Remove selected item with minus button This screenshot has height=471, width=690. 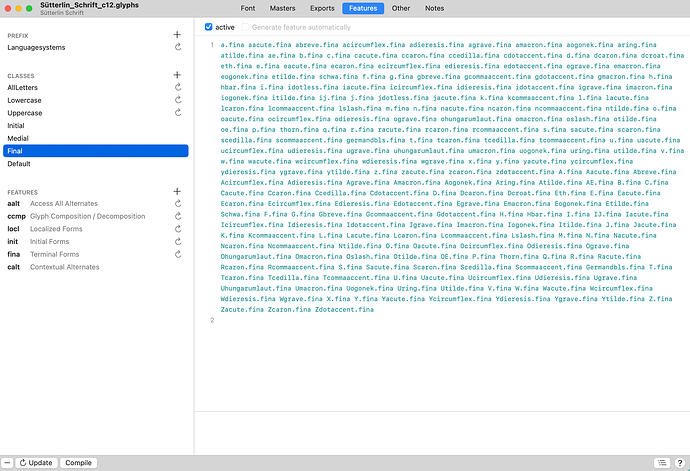(7, 463)
